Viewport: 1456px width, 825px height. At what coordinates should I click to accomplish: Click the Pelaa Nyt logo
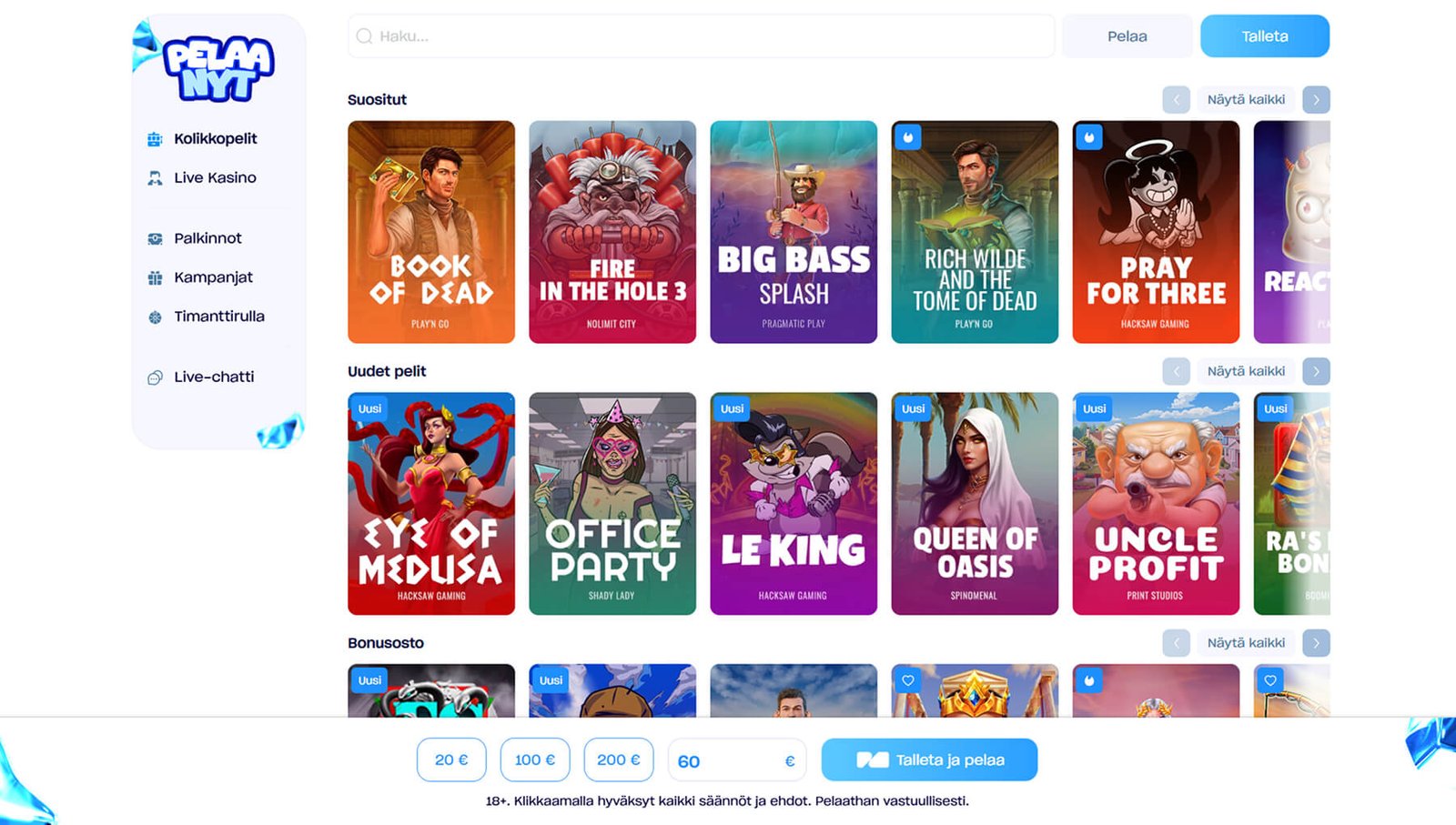click(x=218, y=68)
